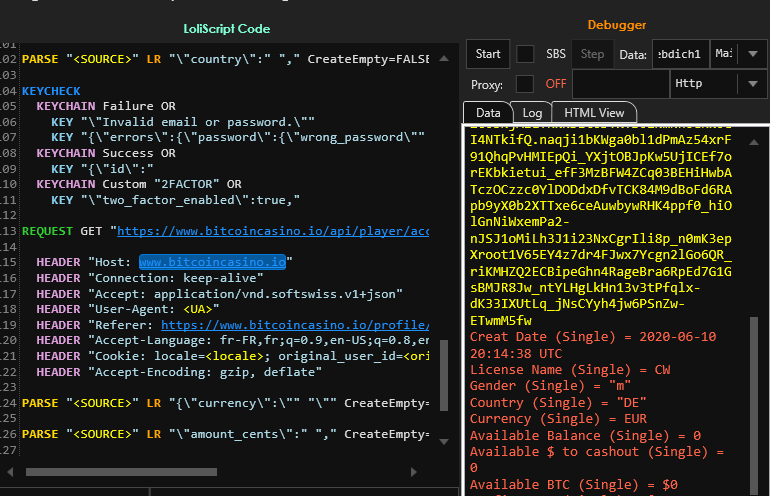Click the PARSE amount_cents line
Image resolution: width=770 pixels, height=496 pixels.
[x=225, y=434]
